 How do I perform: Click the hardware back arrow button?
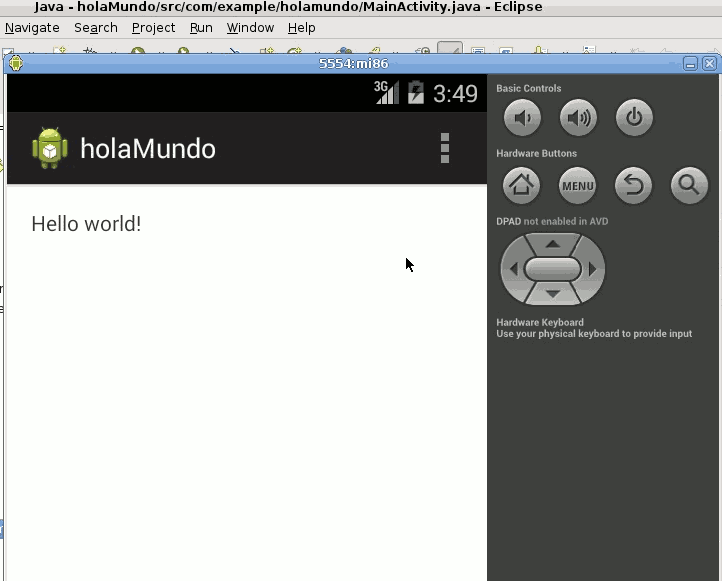(x=634, y=186)
